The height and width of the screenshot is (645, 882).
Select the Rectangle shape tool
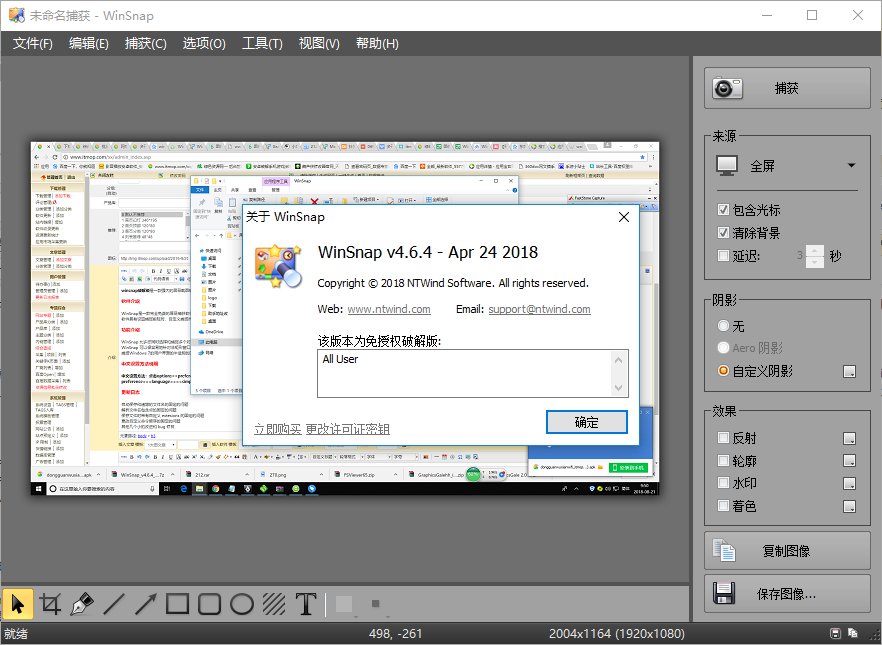pyautogui.click(x=177, y=605)
